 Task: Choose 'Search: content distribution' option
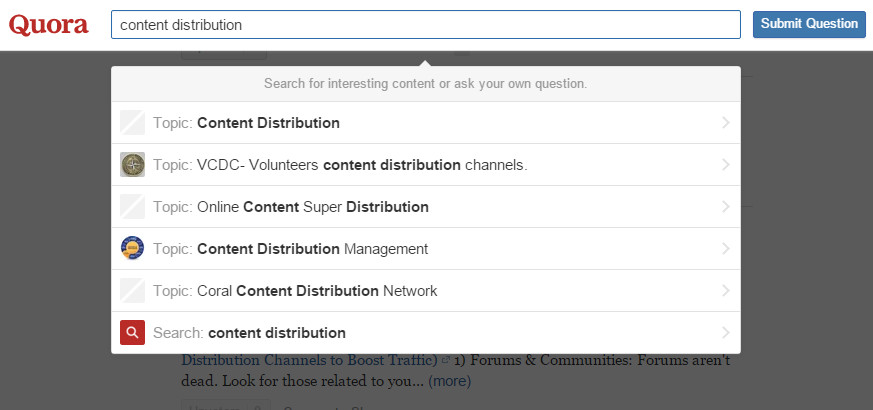(426, 333)
